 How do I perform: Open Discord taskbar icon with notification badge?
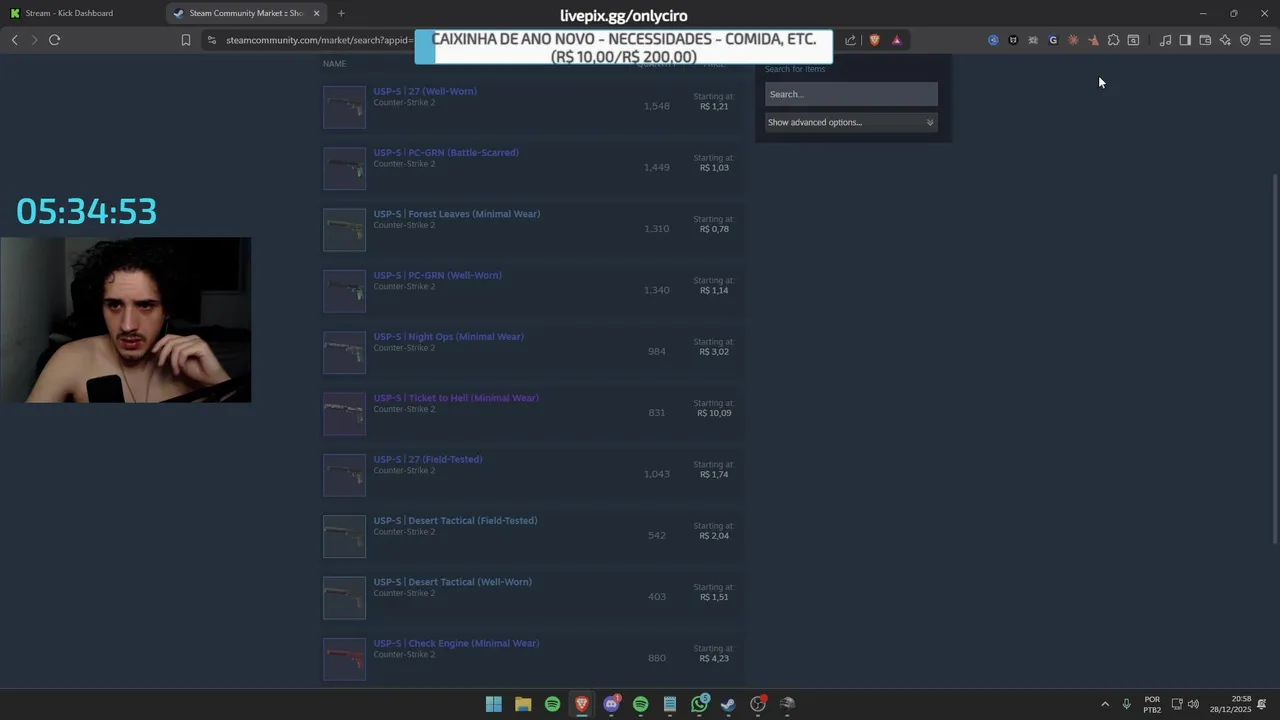pos(611,704)
